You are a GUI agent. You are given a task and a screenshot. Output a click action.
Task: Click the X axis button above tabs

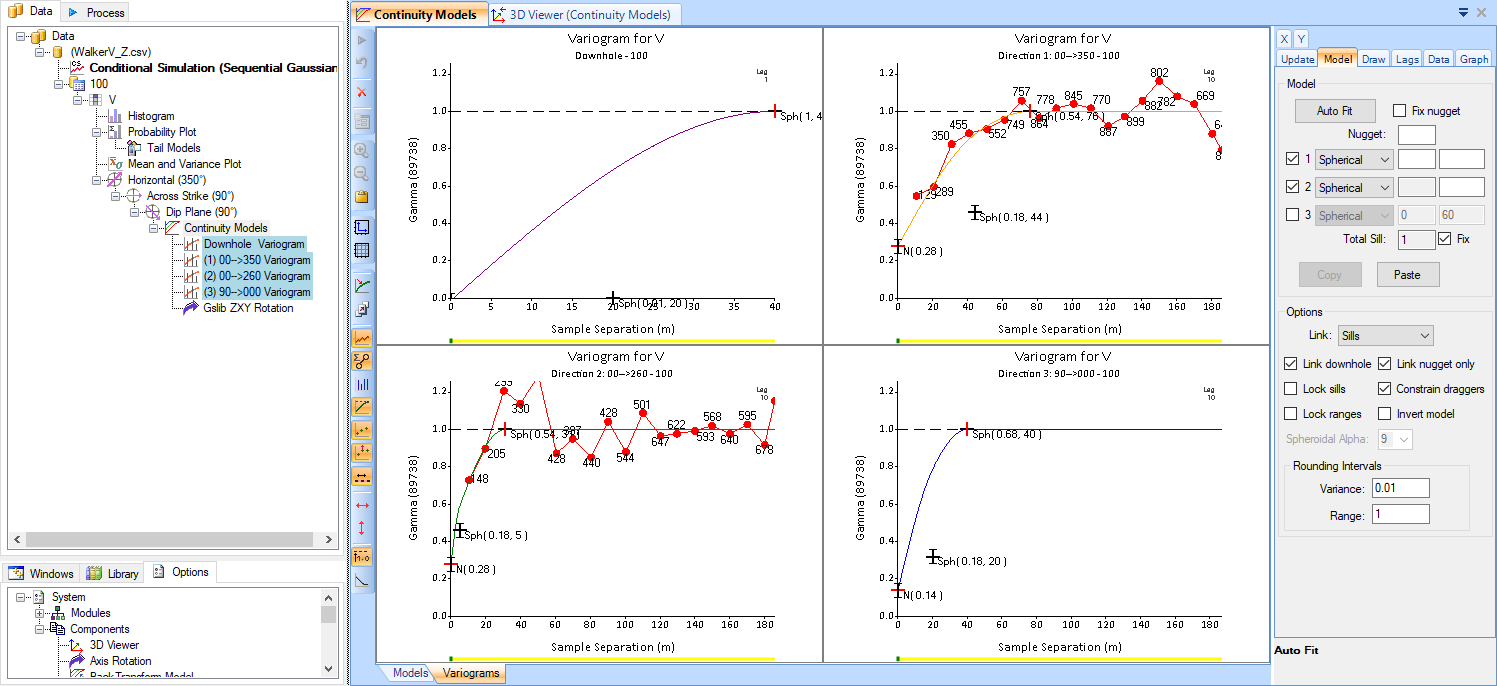click(x=1285, y=39)
